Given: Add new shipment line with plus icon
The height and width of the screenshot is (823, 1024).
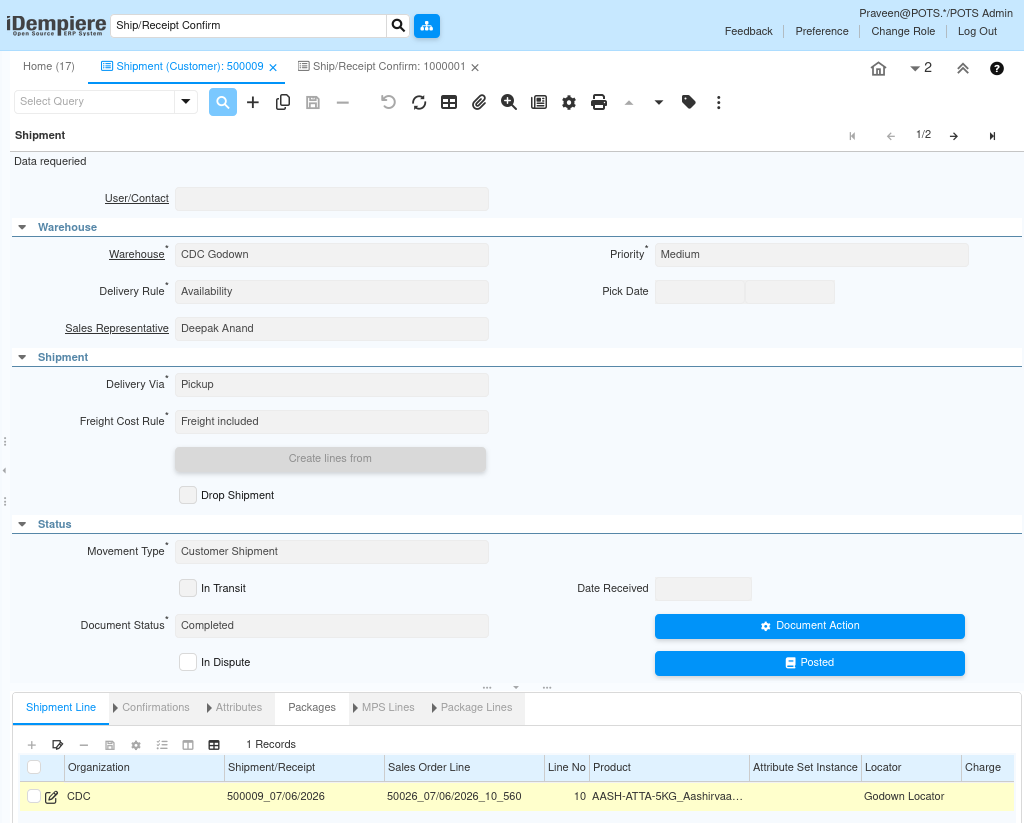Looking at the screenshot, I should pos(31,745).
